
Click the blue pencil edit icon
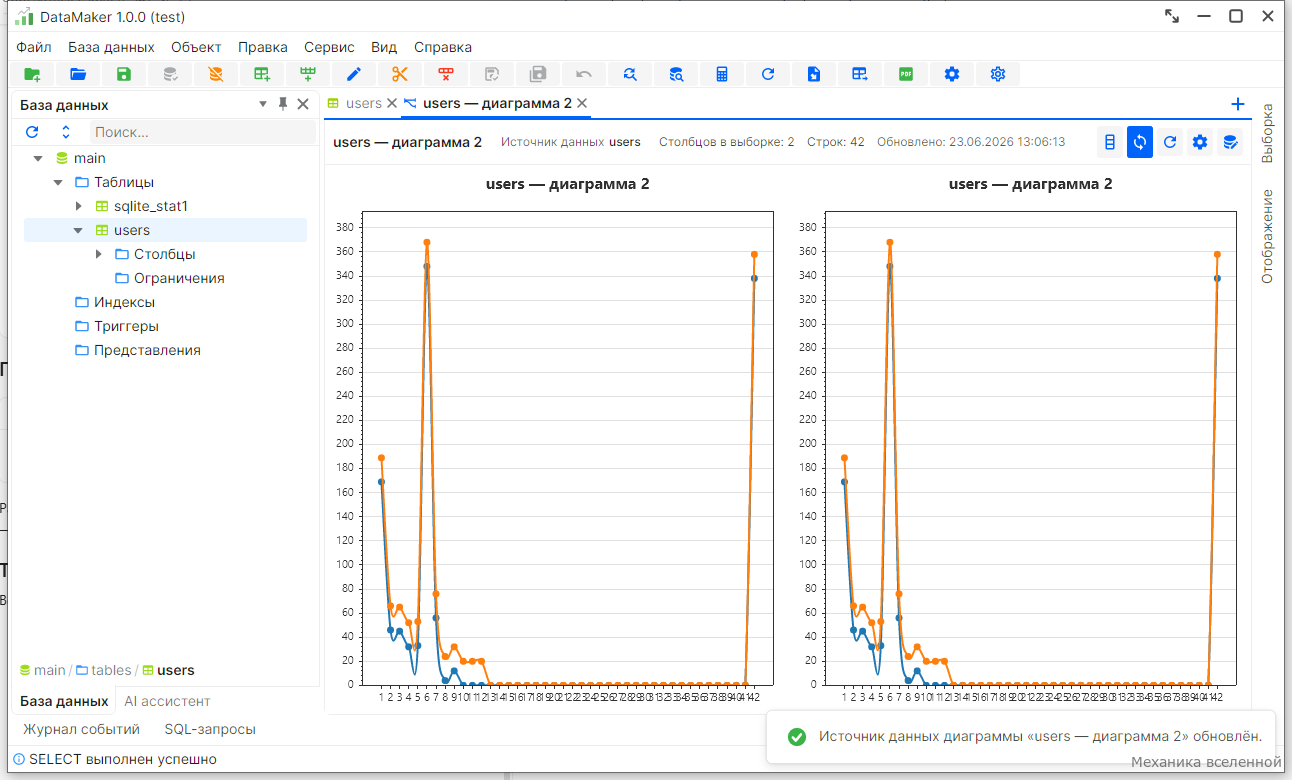354,74
